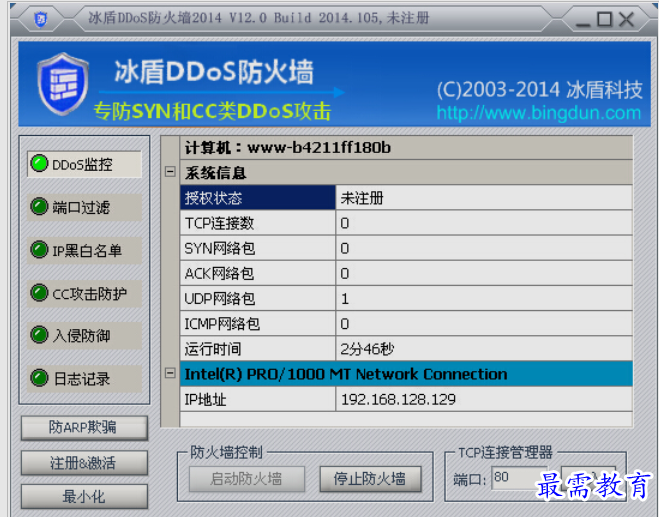Open the http://www.bingdun.com link
This screenshot has height=517, width=659.
click(x=539, y=113)
